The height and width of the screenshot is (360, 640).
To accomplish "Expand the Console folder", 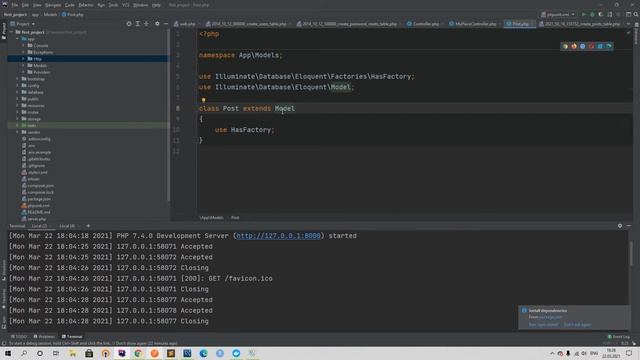I will tap(23, 45).
